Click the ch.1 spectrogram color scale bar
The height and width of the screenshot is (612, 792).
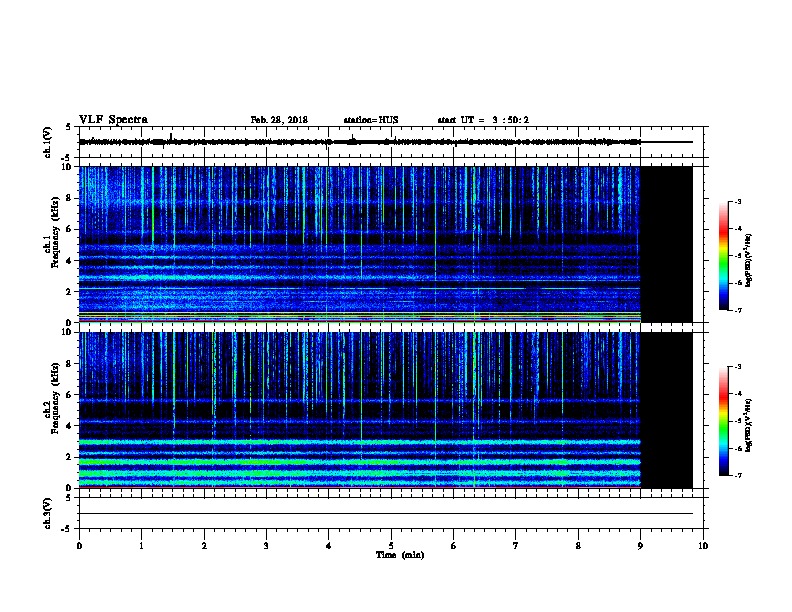click(x=723, y=256)
